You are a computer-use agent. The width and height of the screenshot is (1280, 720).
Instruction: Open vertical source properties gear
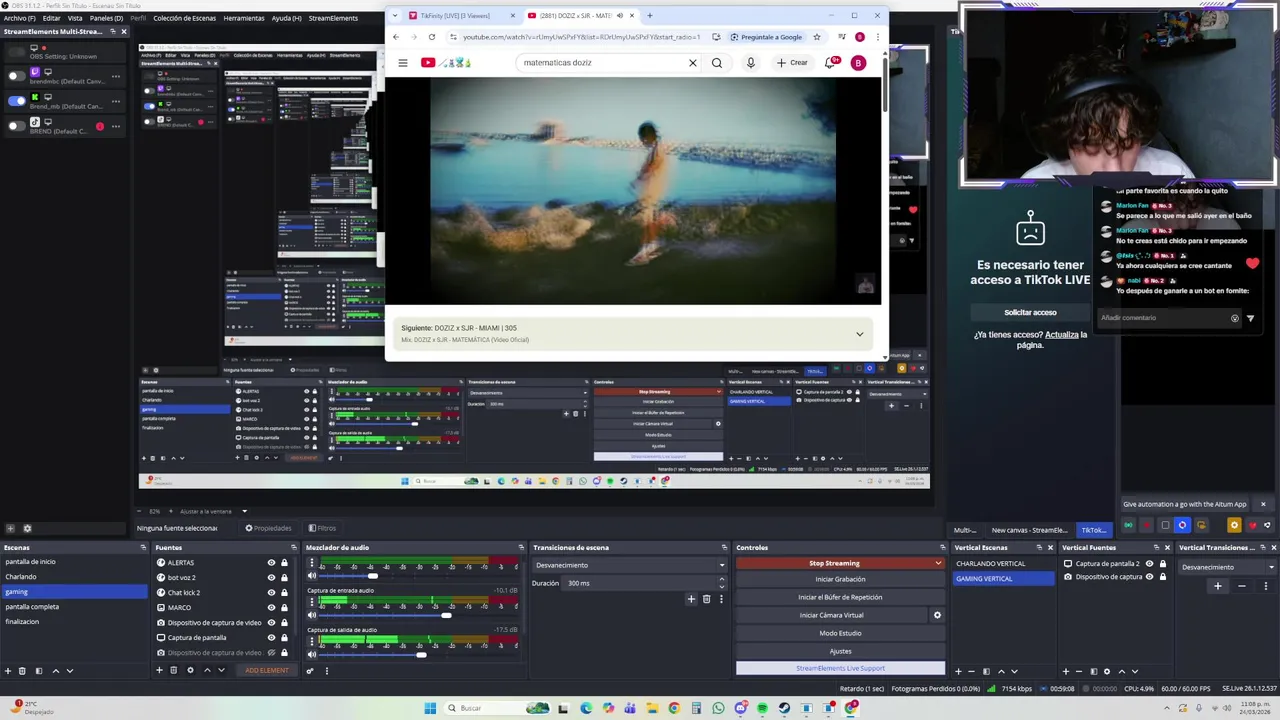click(1106, 671)
